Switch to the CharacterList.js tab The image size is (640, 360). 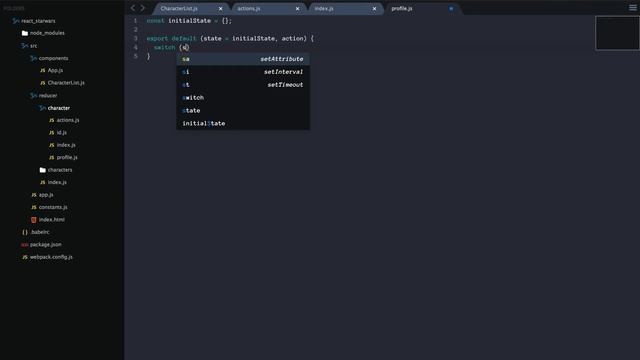190,9
